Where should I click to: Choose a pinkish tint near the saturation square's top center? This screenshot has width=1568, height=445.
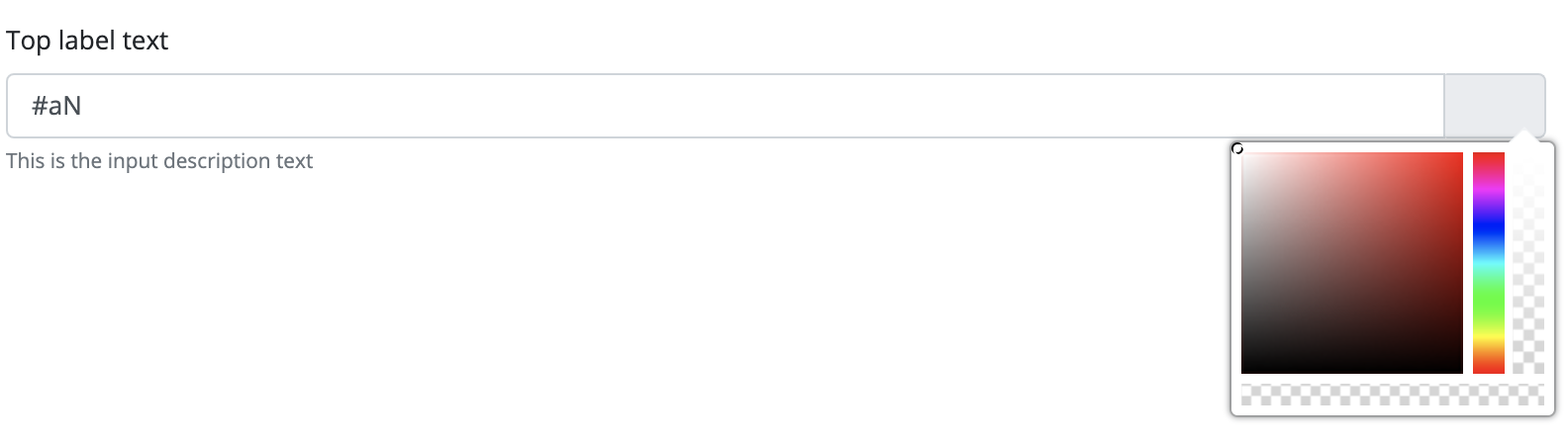(1352, 158)
